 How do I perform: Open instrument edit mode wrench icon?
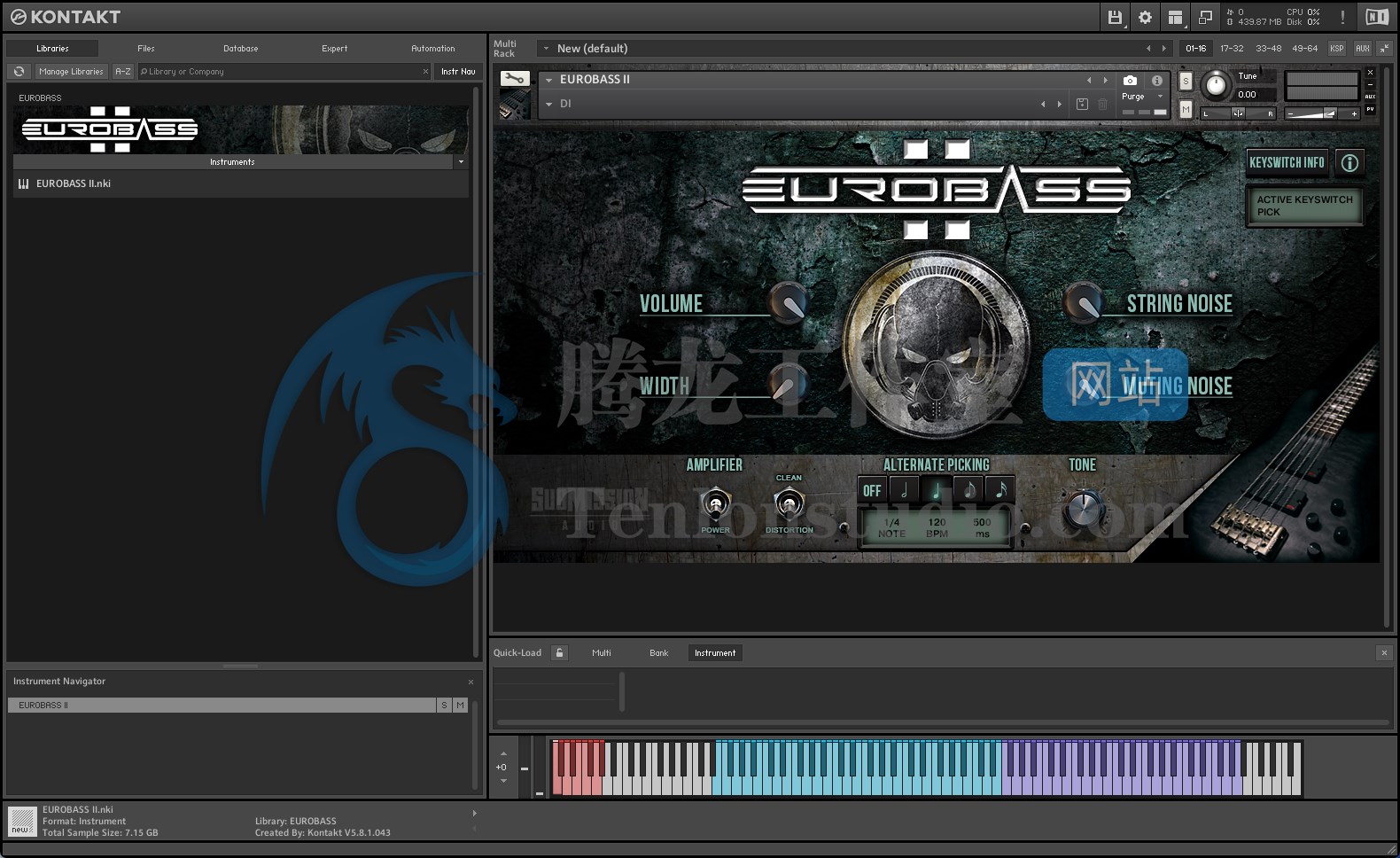coord(514,79)
